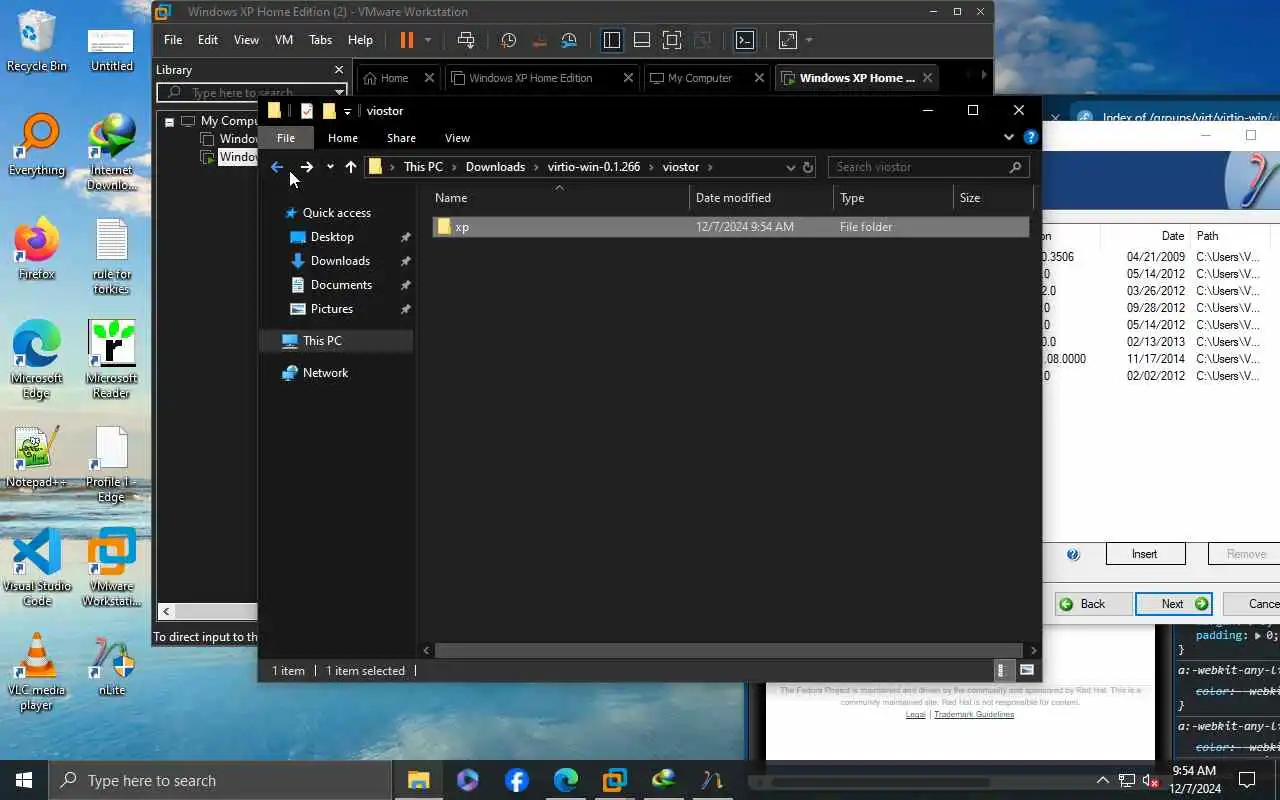Switch to My Computer VMware tab
This screenshot has width=1280, height=800.
pyautogui.click(x=699, y=78)
